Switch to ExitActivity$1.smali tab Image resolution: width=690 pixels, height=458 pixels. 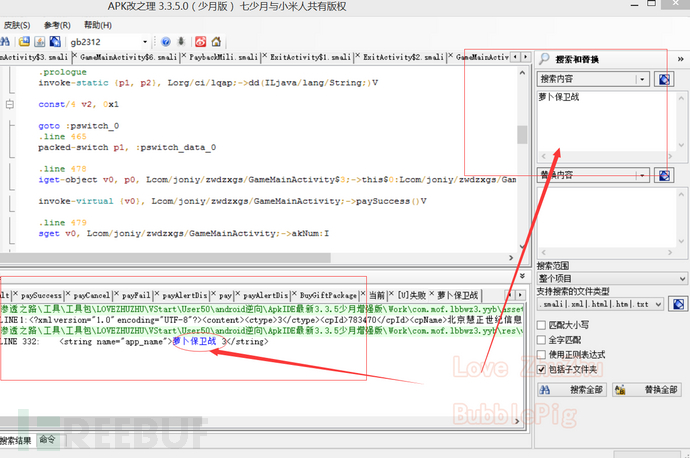(310, 57)
